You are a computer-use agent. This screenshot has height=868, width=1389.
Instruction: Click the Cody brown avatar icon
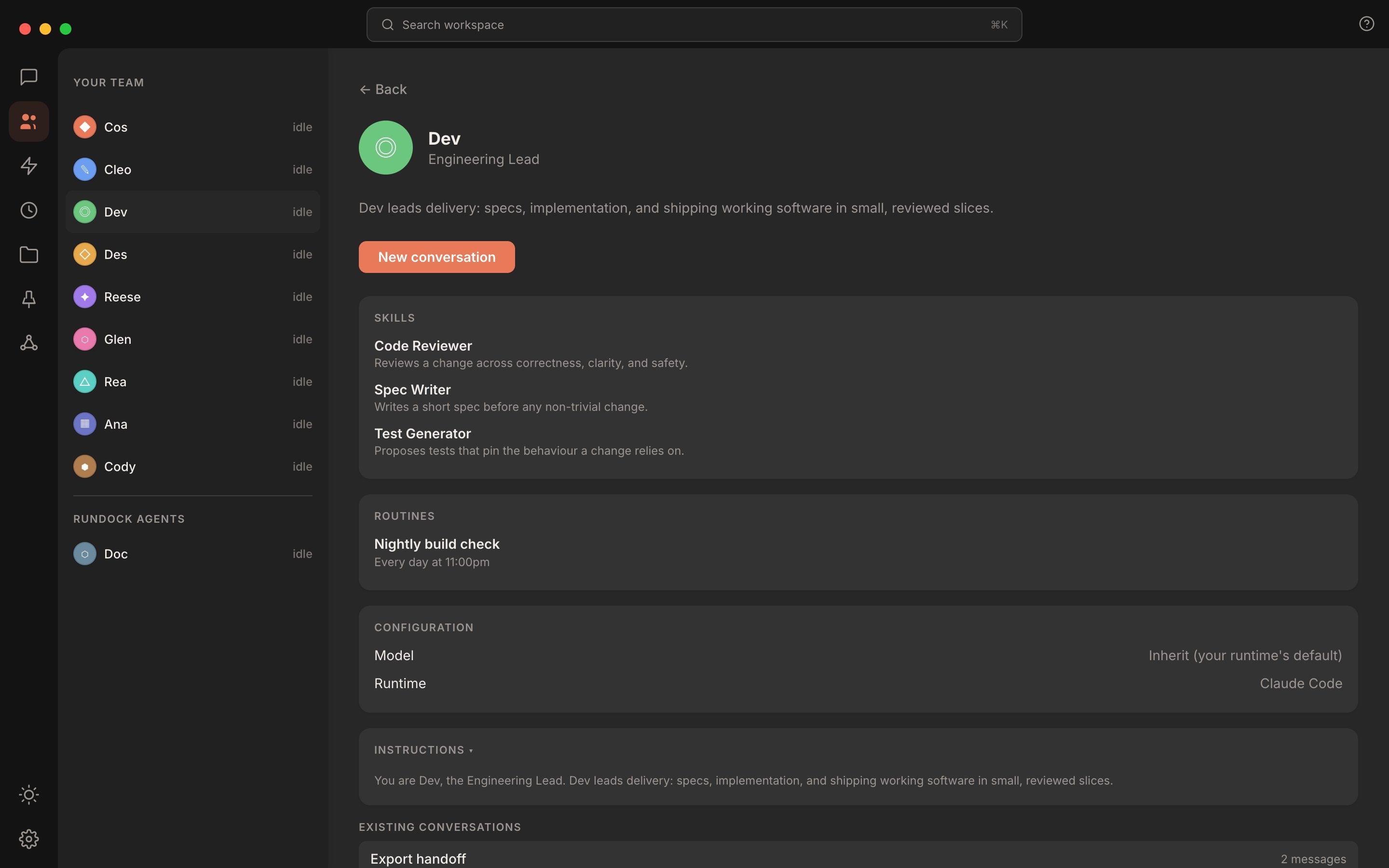[85, 467]
